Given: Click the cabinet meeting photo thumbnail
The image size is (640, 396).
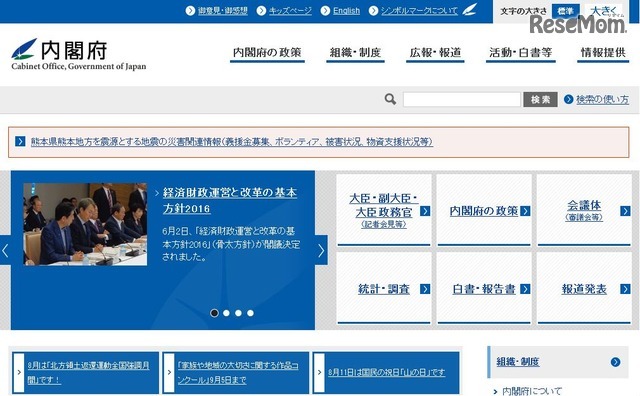Looking at the screenshot, I should point(85,224).
